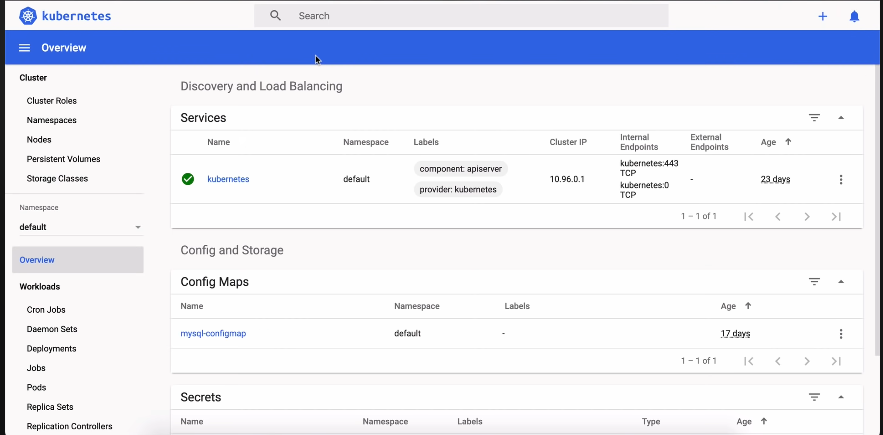Open the mysql-configmap link
Screen dimensions: 883x435
point(213,334)
